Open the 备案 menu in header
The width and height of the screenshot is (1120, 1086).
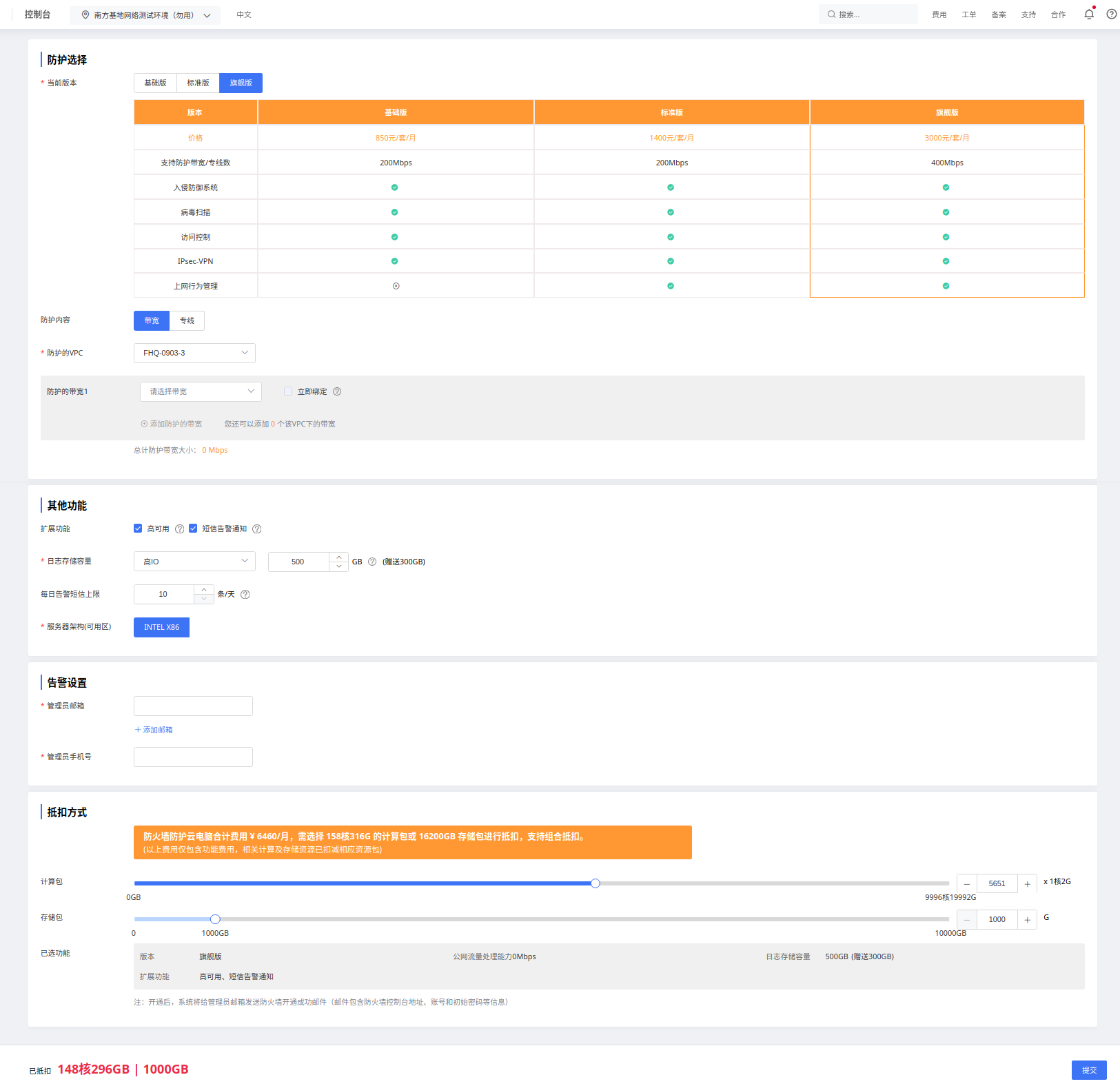(x=999, y=14)
